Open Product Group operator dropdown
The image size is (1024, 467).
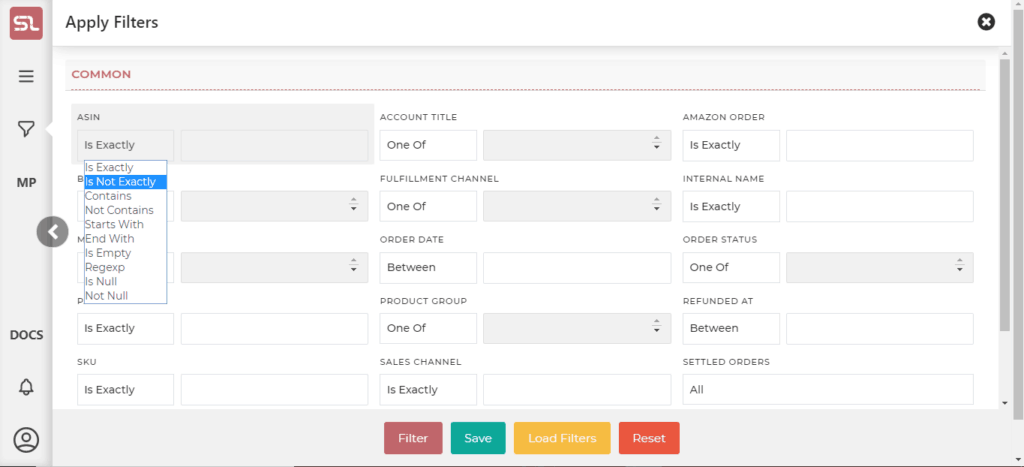pos(428,328)
